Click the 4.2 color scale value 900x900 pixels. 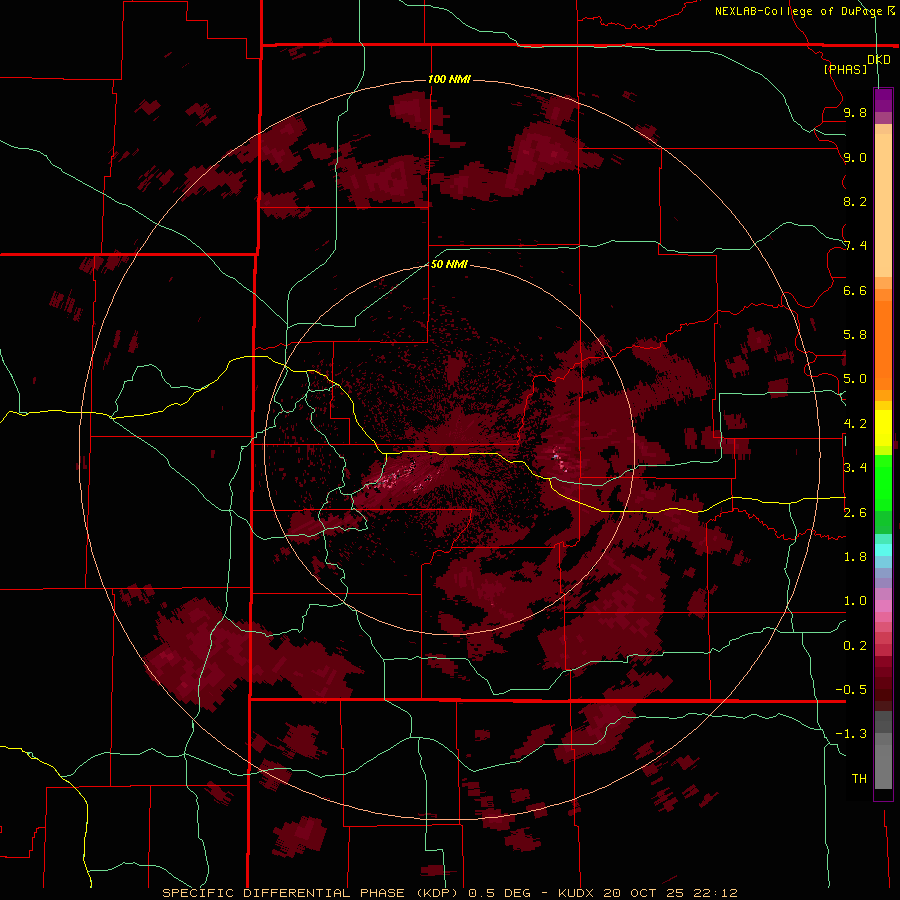855,424
